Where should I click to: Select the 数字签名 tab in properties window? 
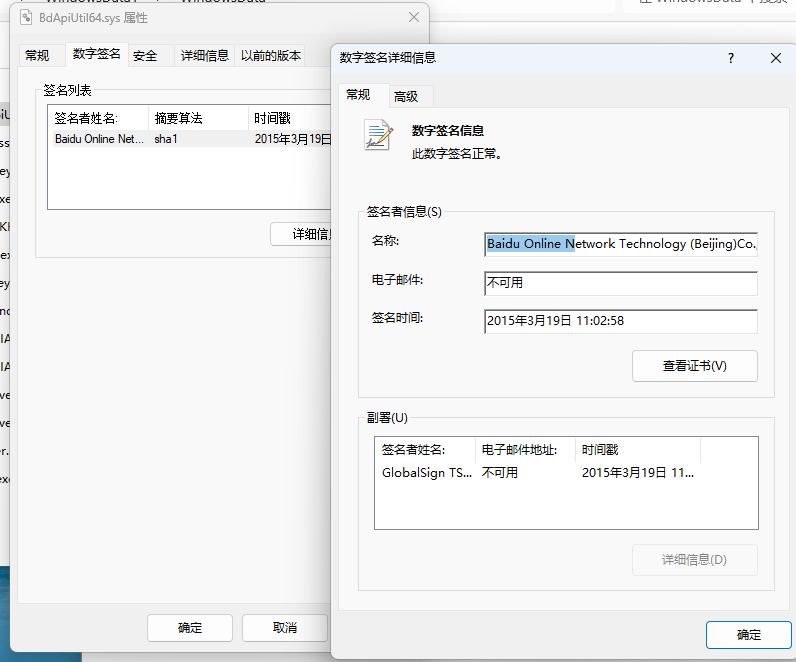point(96,54)
